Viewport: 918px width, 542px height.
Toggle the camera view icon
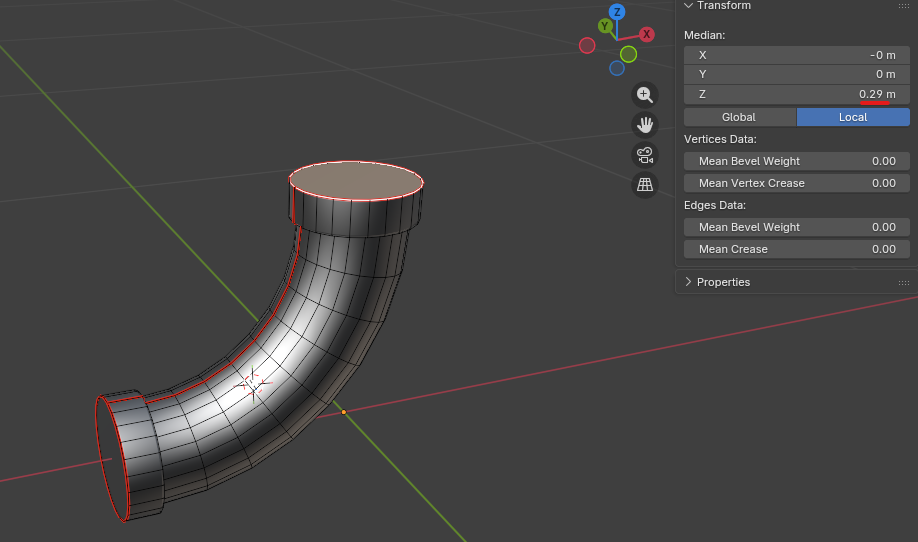(x=645, y=155)
